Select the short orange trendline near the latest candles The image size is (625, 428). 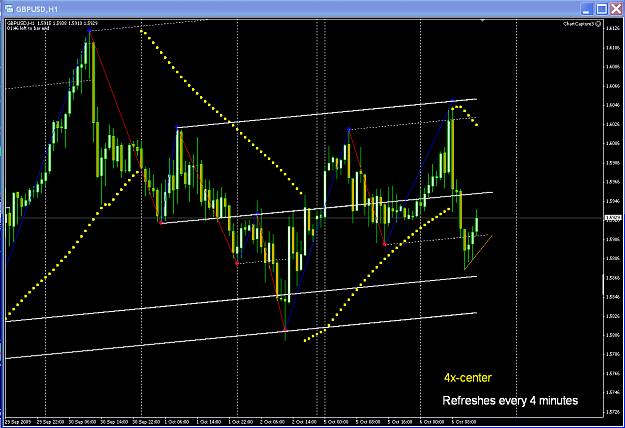coord(478,253)
